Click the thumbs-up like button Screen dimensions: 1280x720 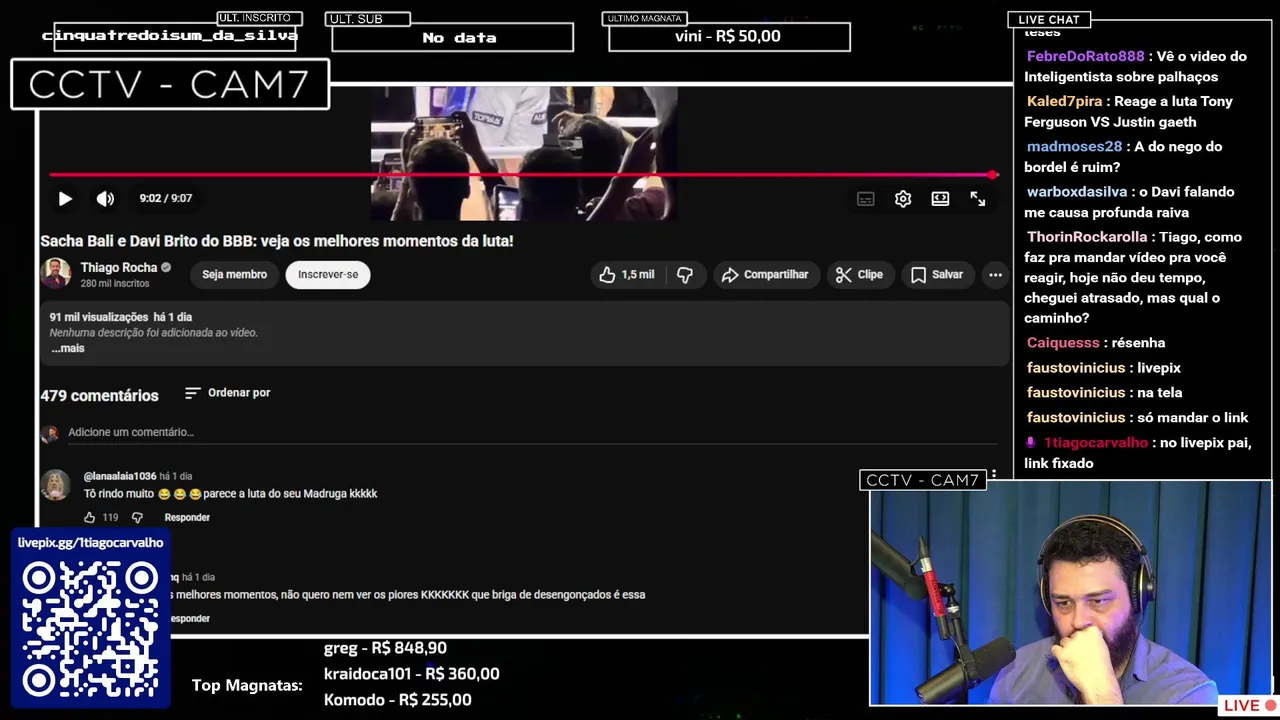pyautogui.click(x=626, y=275)
